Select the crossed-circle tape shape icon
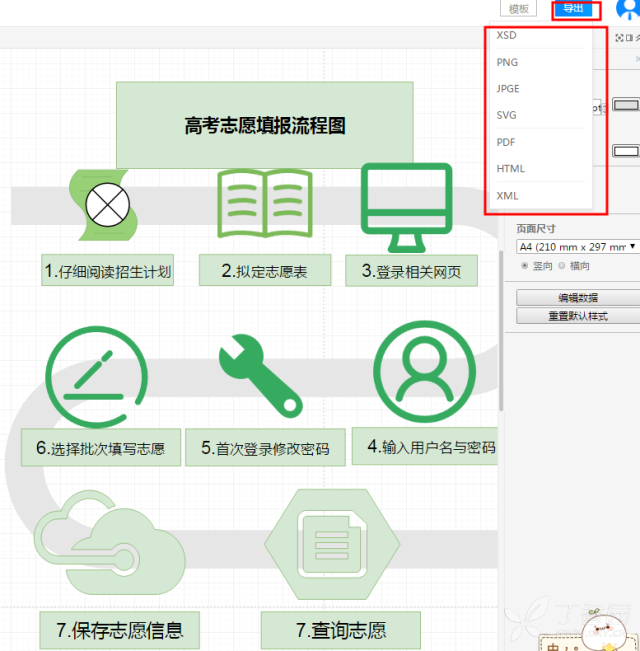The image size is (640, 651). click(104, 205)
